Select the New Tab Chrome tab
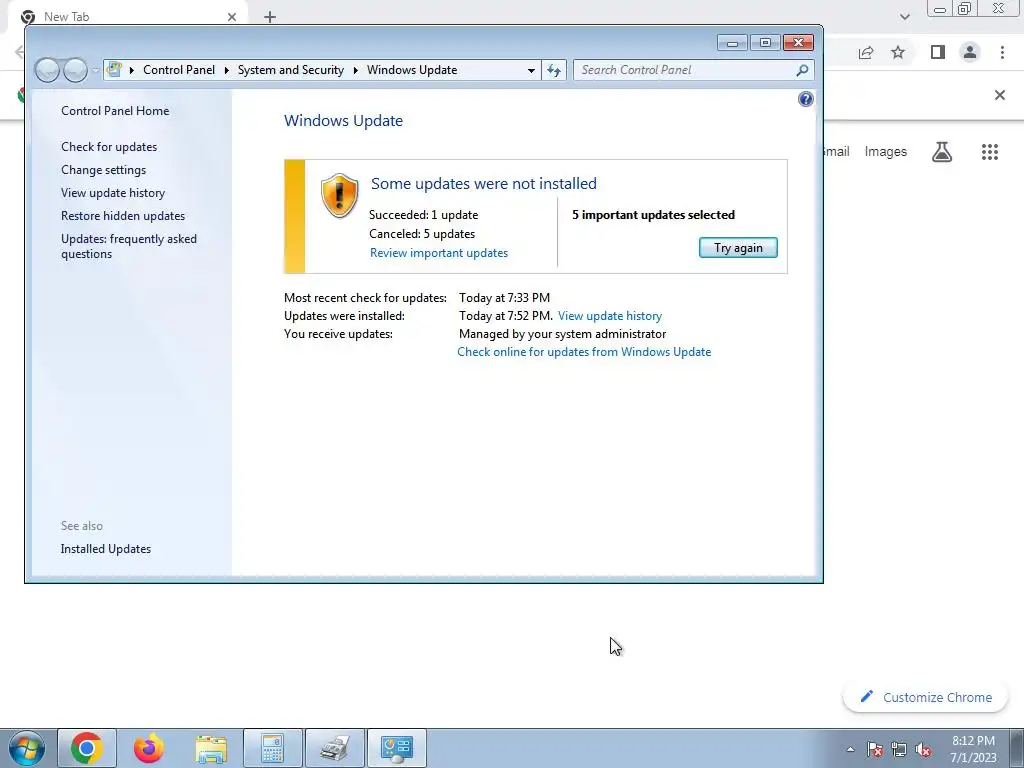This screenshot has width=1024, height=768. pos(127,16)
